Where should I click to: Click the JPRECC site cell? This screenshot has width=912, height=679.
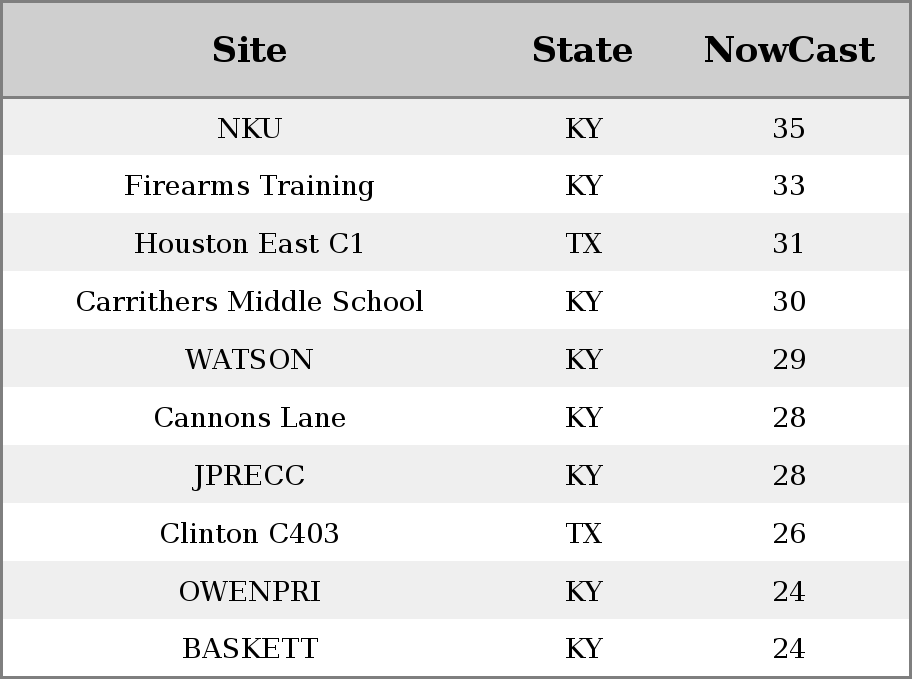coord(249,475)
